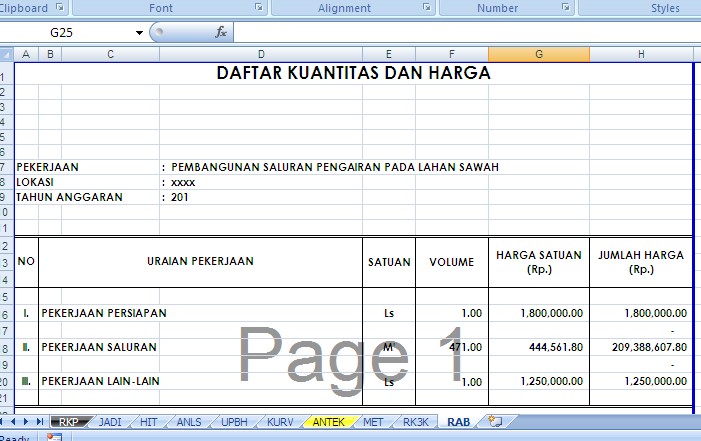Open Alignment group dialog launcher
The height and width of the screenshot is (441, 701).
pyautogui.click(x=427, y=7)
